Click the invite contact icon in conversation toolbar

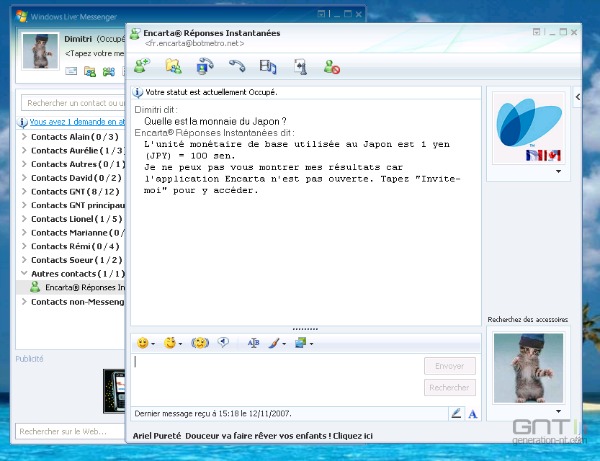(143, 67)
